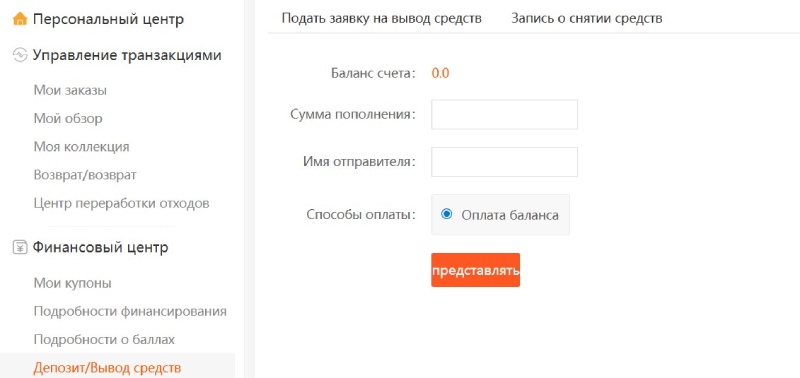This screenshot has height=378, width=800.
Task: Open Подробности финансирования
Action: (x=130, y=311)
